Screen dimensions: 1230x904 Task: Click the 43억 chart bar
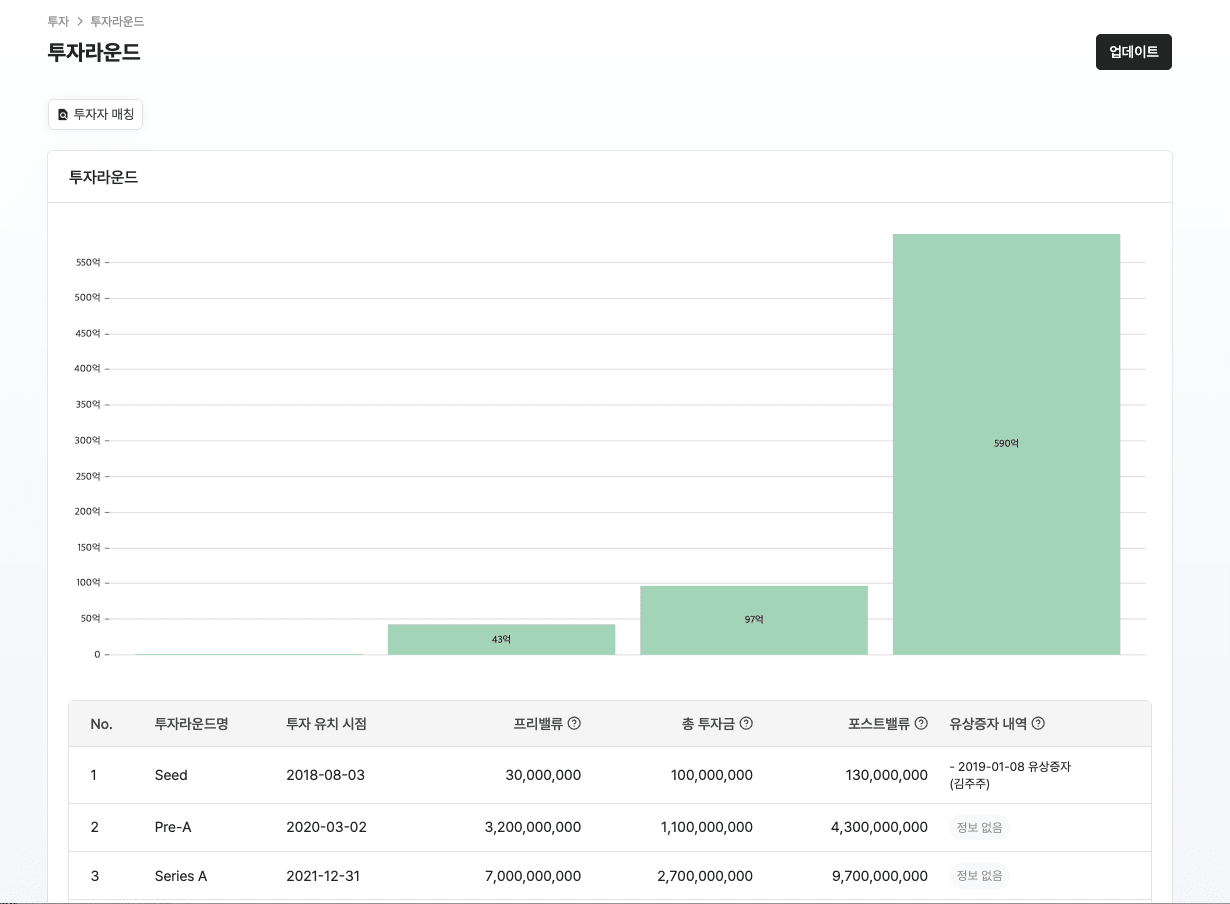(501, 639)
